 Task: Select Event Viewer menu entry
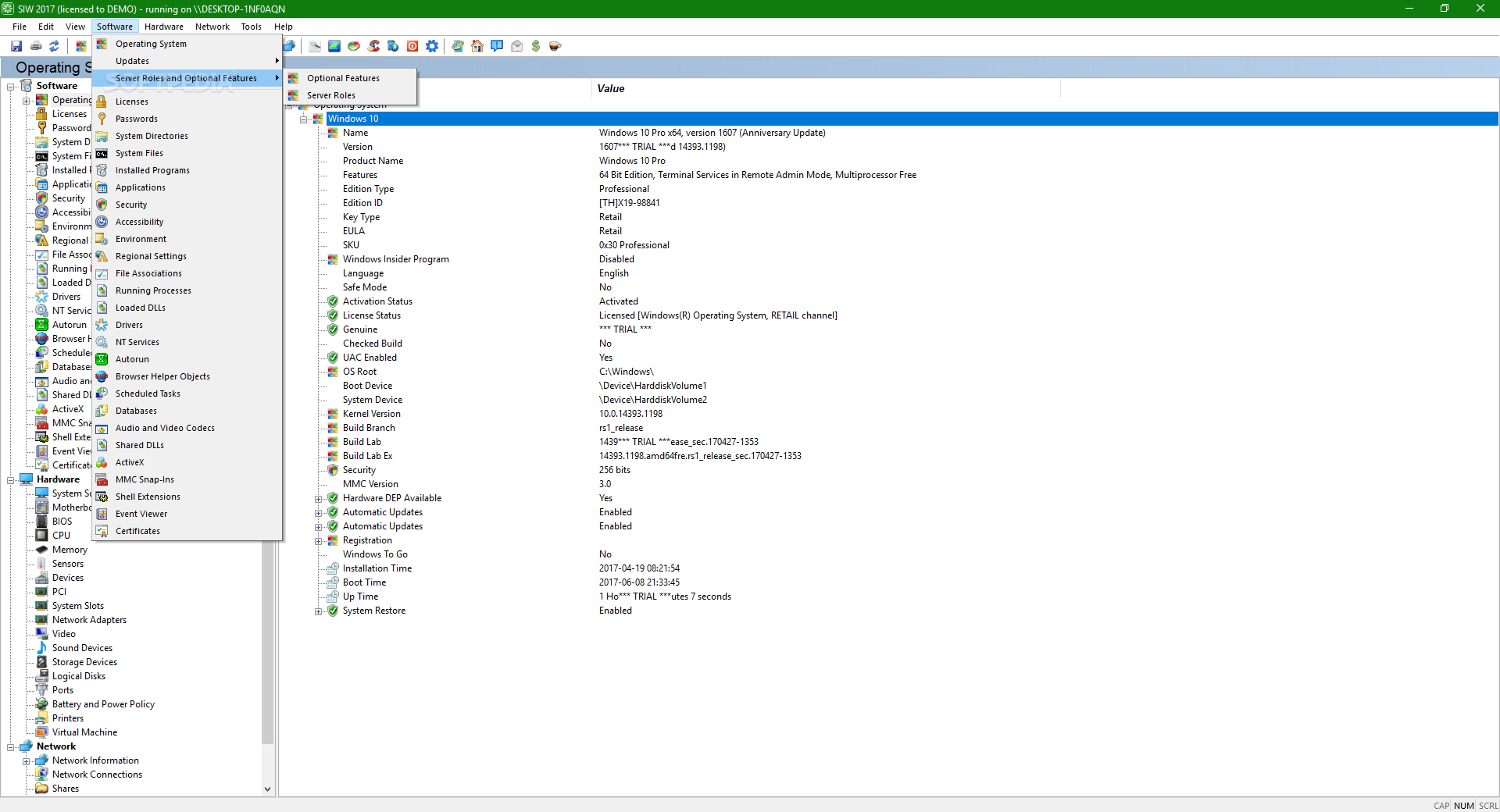(x=187, y=514)
